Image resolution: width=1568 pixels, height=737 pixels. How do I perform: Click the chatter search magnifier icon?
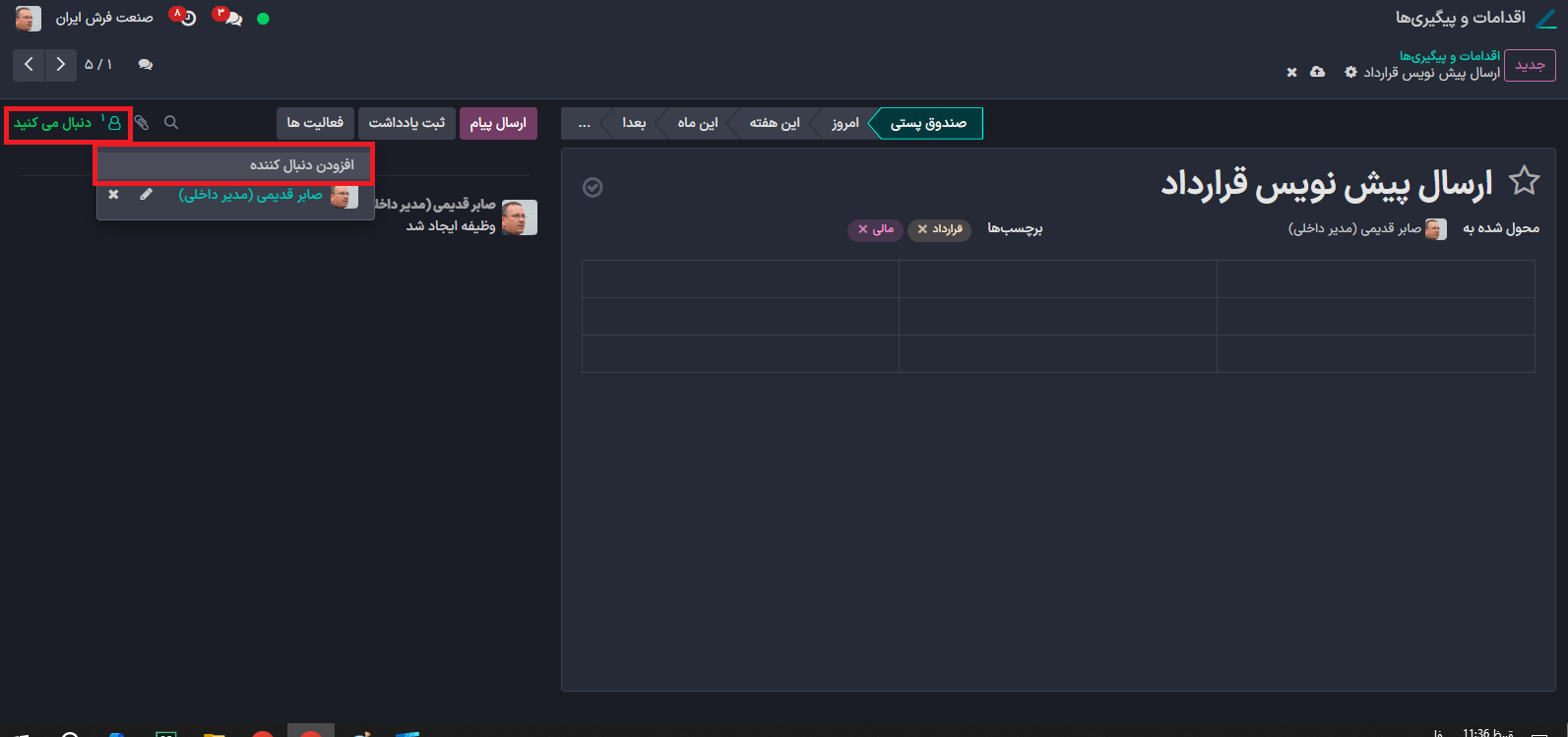pyautogui.click(x=171, y=123)
